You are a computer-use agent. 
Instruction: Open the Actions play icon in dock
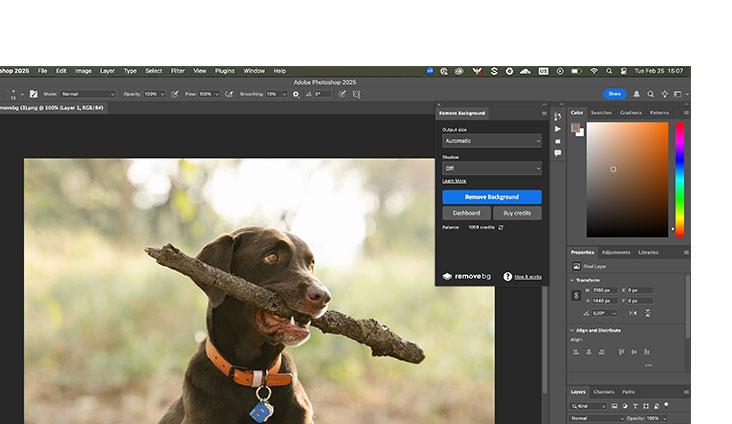[x=557, y=129]
